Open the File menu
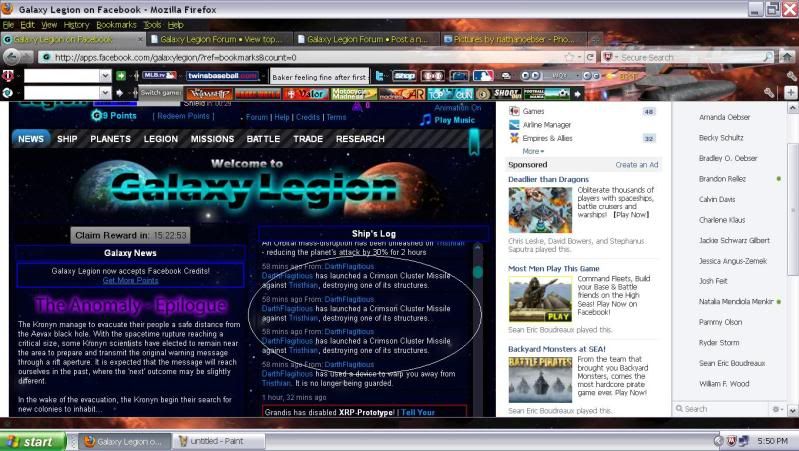Image resolution: width=799 pixels, height=451 pixels. coord(8,24)
